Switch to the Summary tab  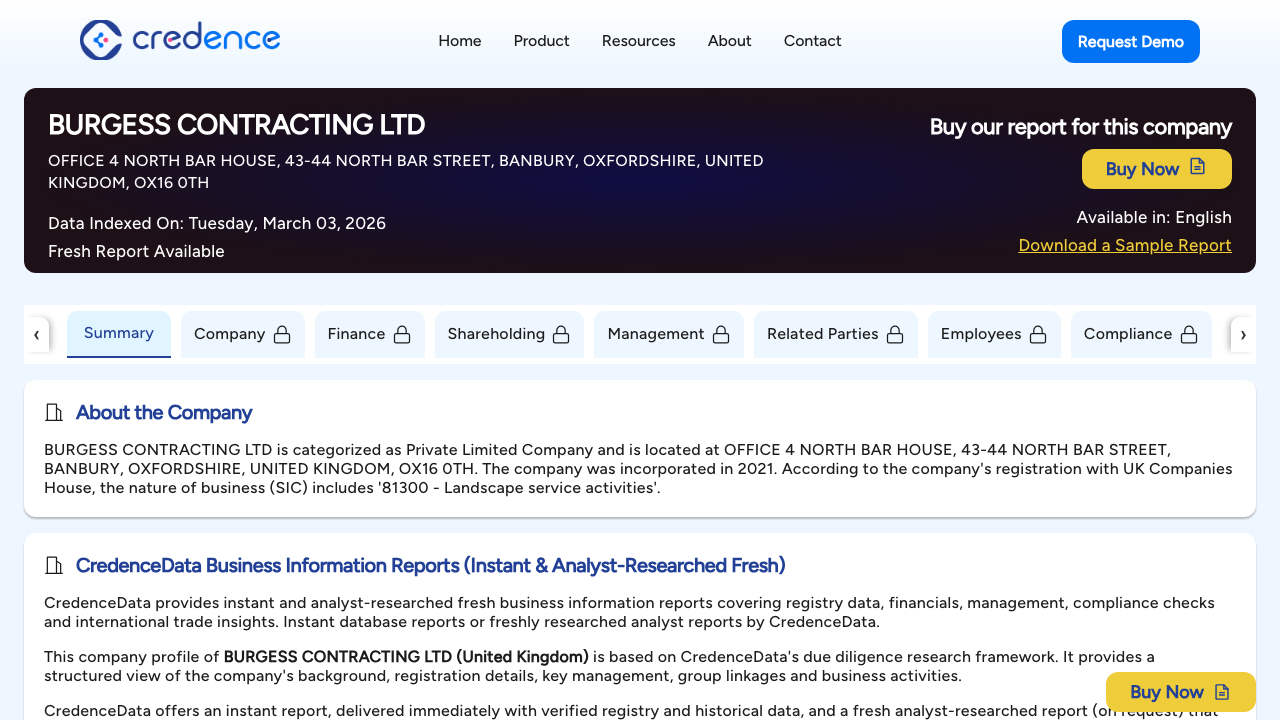(x=118, y=333)
